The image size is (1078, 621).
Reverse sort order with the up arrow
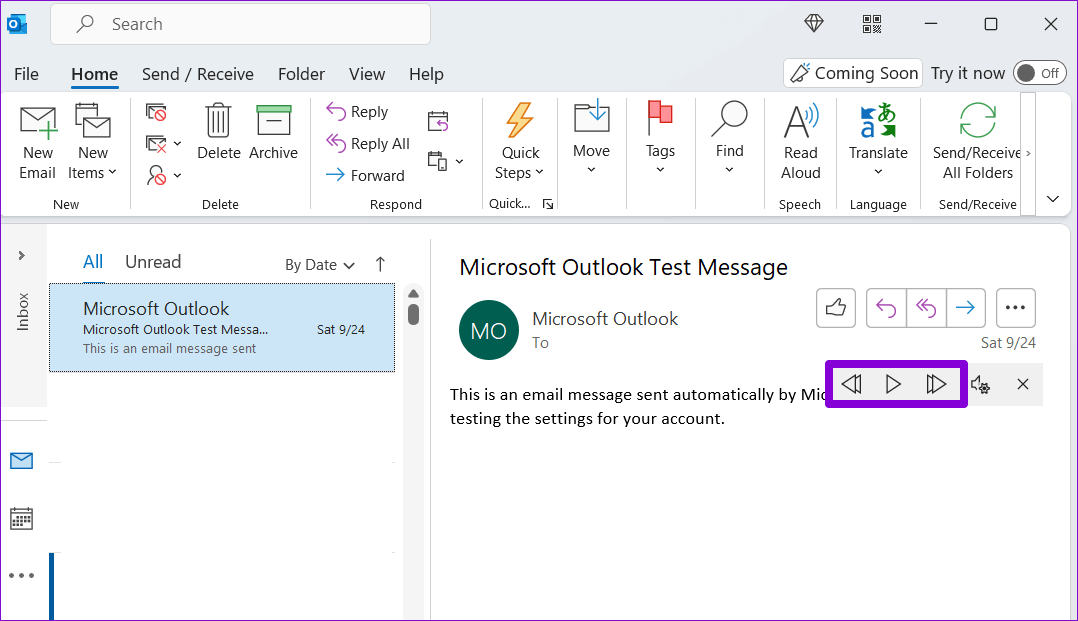pos(380,264)
